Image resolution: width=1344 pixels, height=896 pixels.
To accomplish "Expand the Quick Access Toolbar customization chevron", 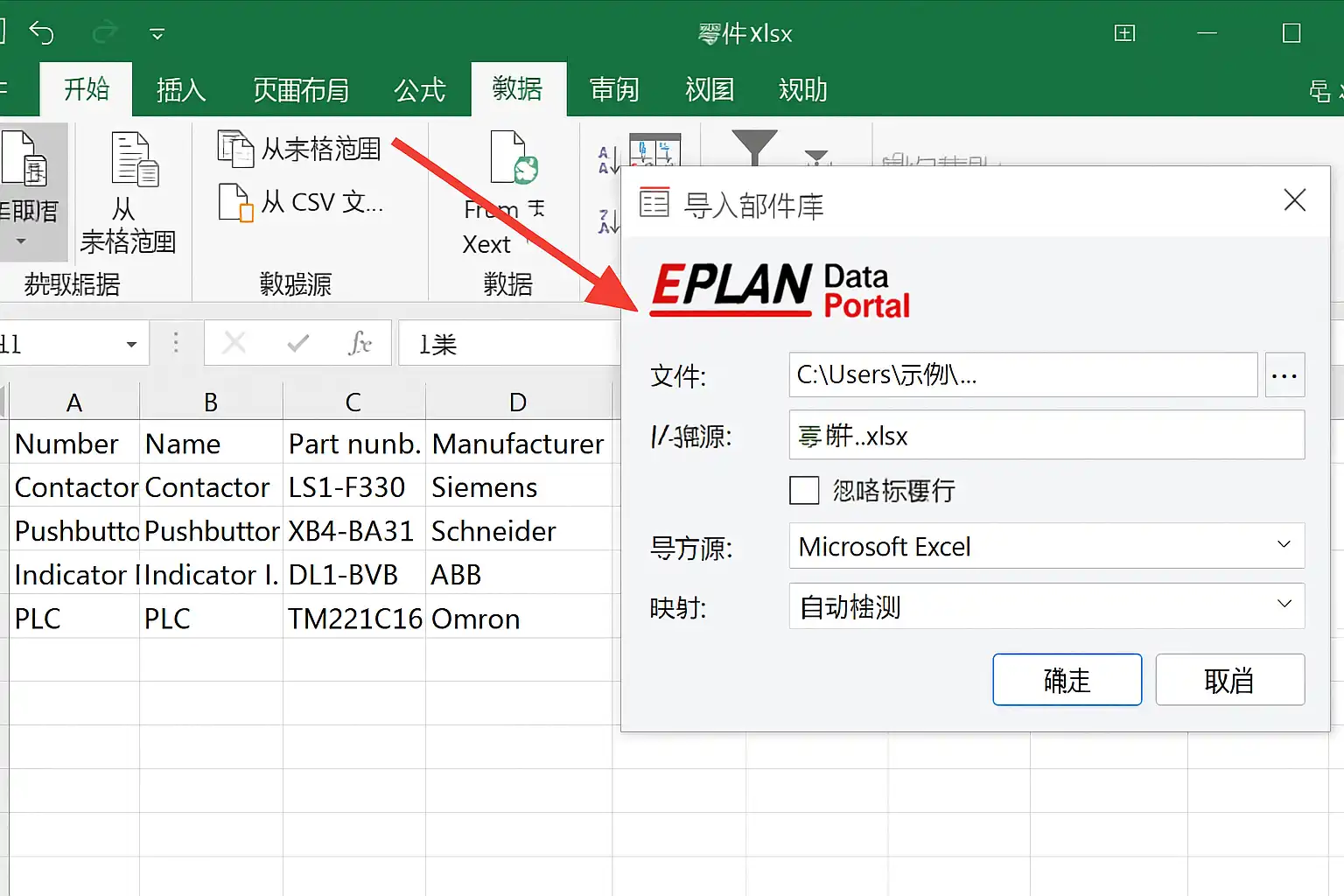I will point(156,33).
